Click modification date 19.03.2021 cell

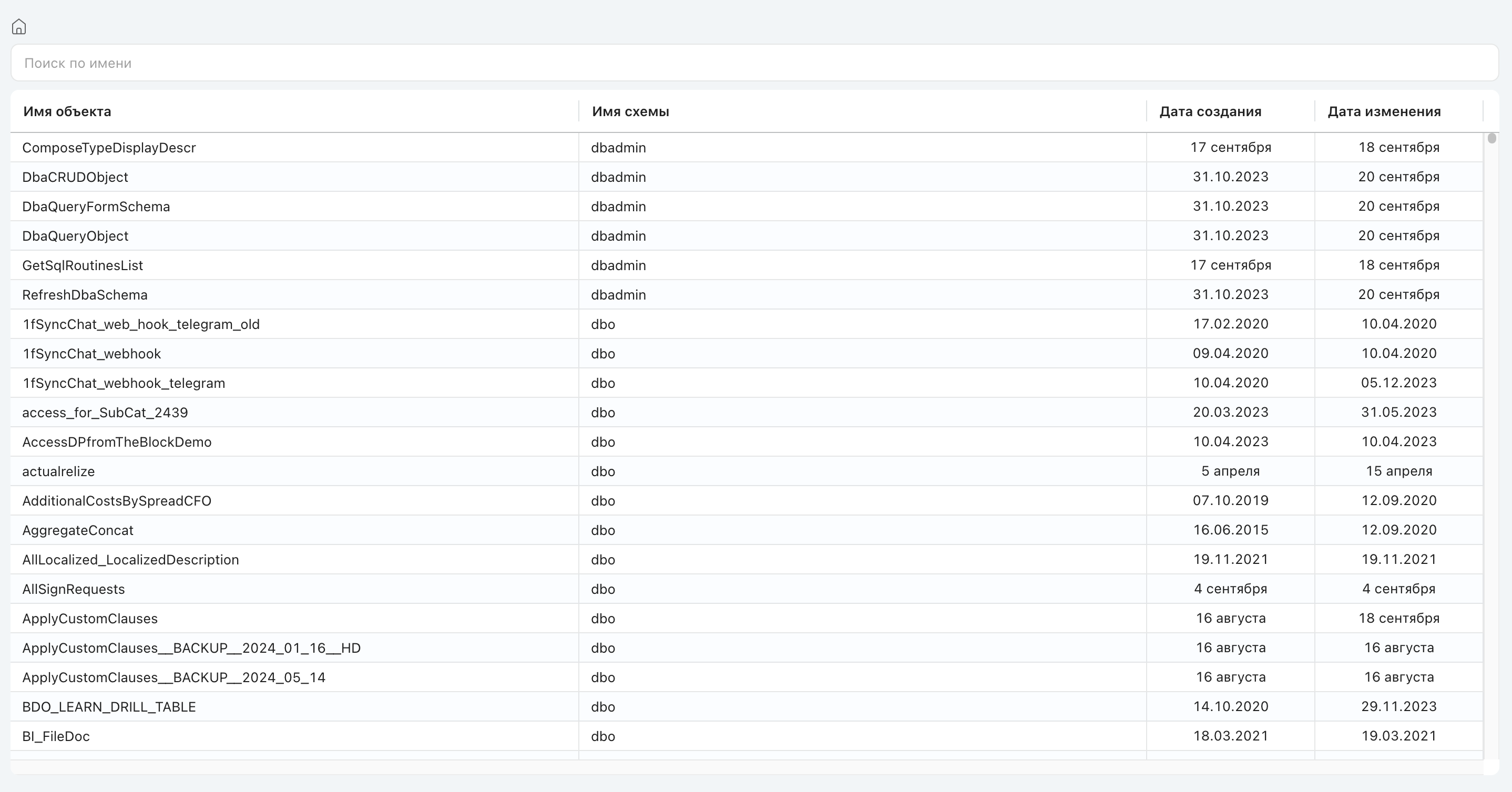[1399, 736]
